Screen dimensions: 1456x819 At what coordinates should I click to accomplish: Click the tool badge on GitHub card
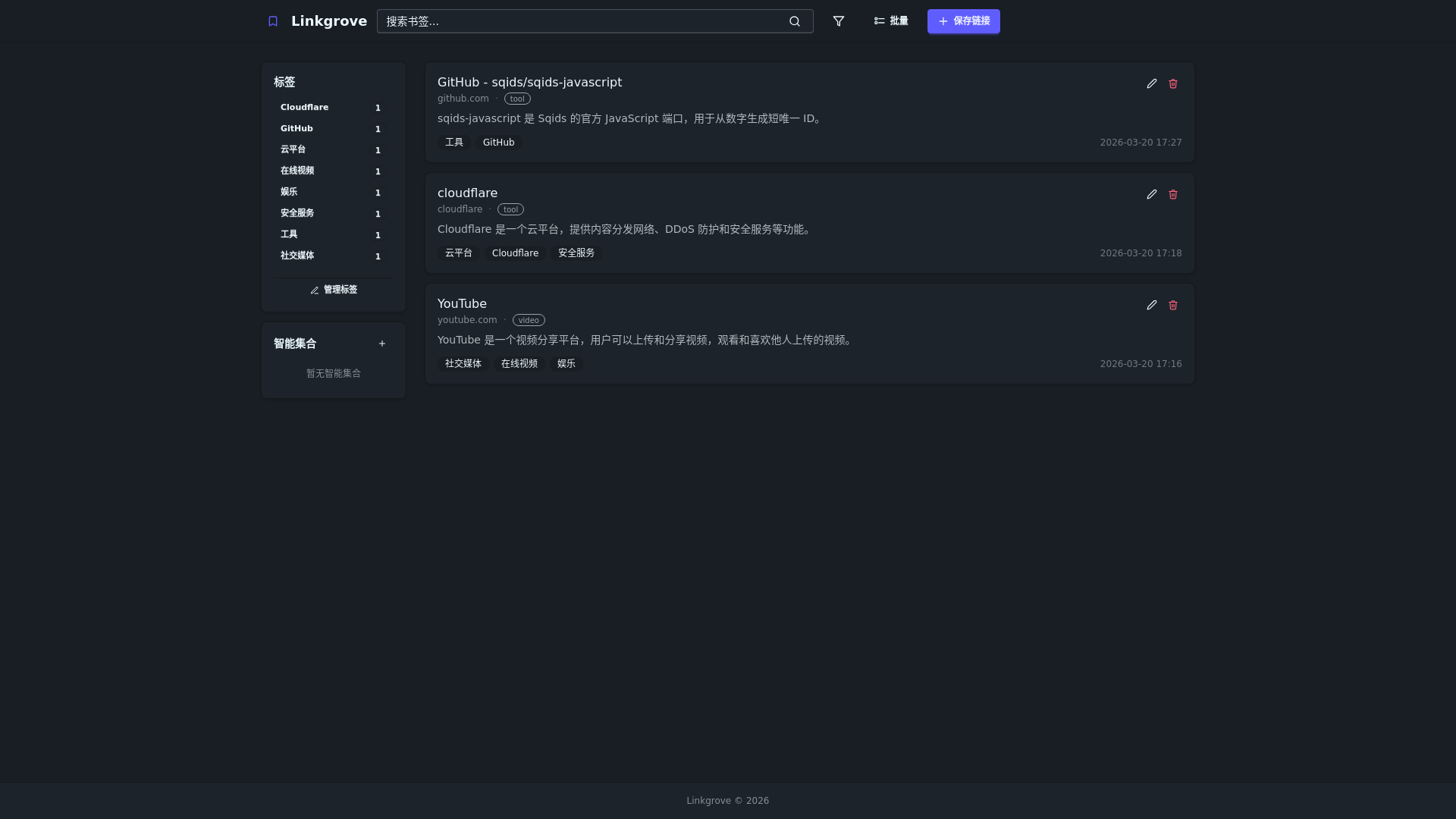[x=517, y=99]
